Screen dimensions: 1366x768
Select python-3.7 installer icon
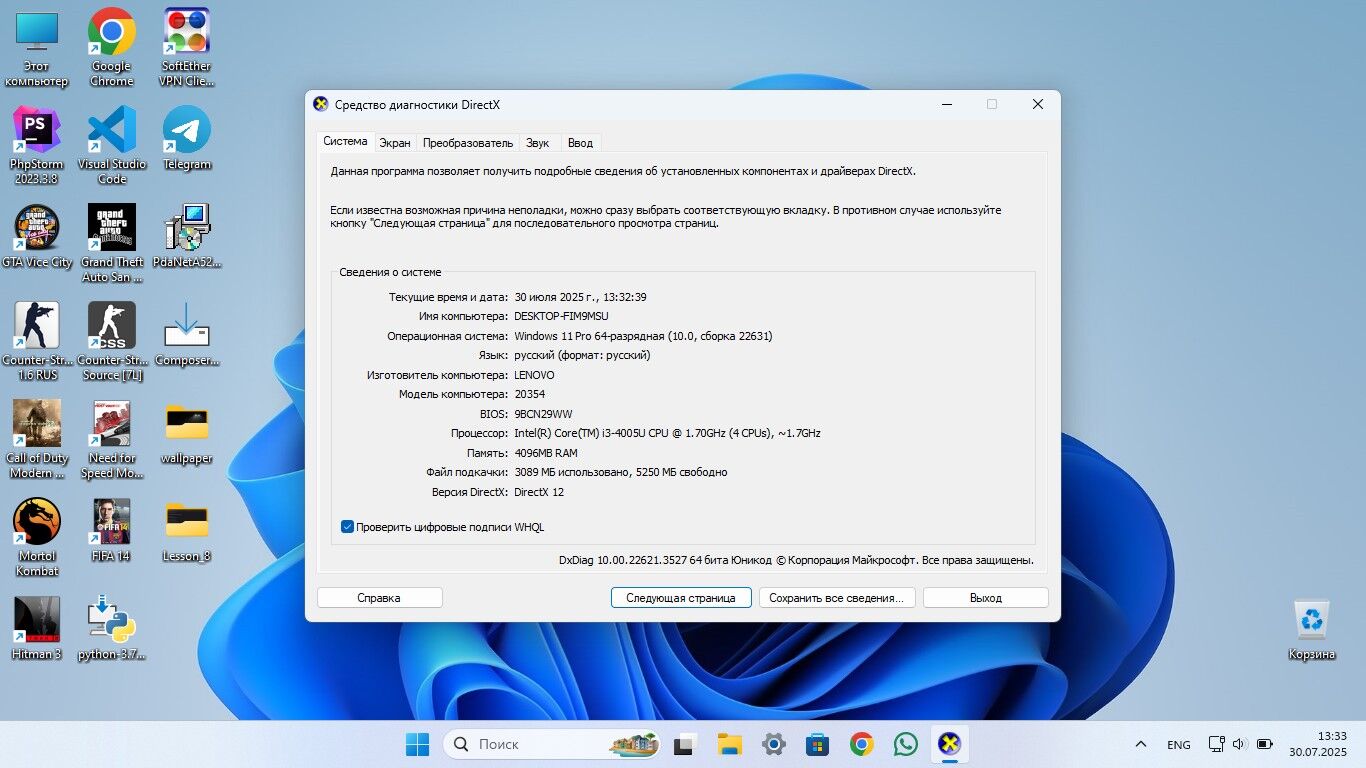(112, 628)
